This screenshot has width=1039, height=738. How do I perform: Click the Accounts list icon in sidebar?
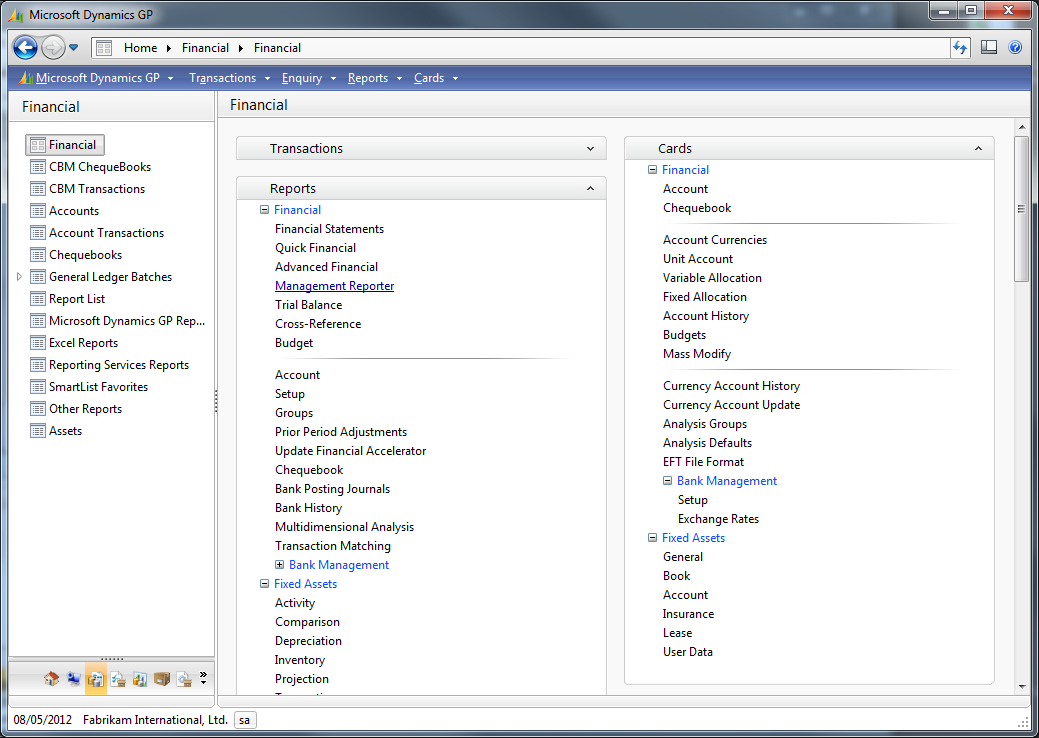(x=38, y=211)
